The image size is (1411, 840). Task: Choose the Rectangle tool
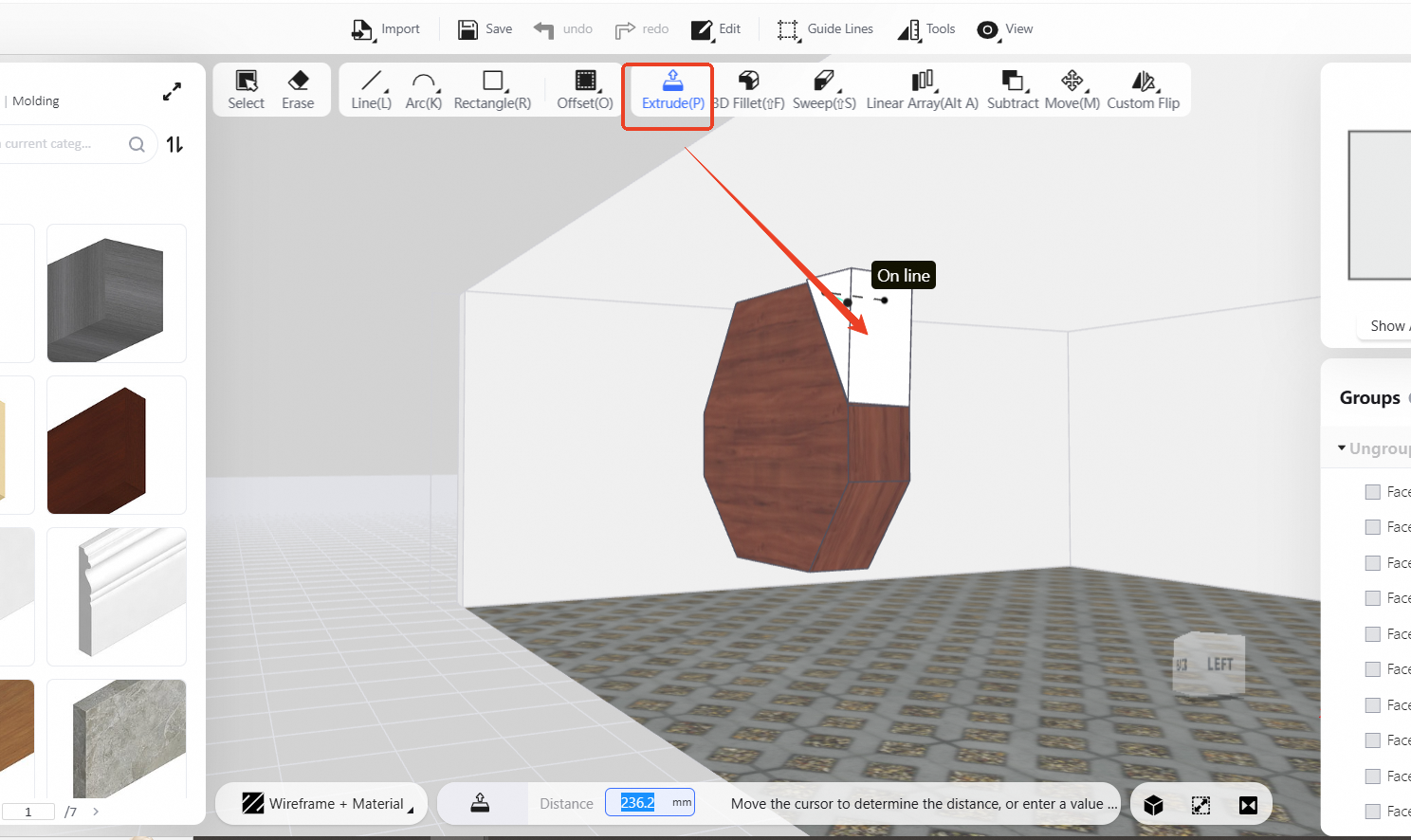pos(492,90)
